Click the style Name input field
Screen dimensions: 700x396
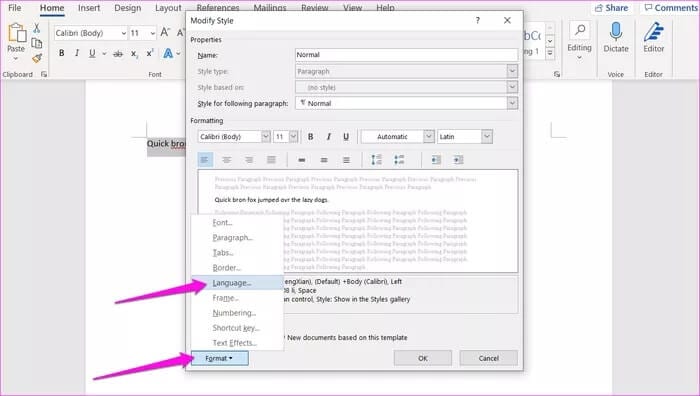406,55
